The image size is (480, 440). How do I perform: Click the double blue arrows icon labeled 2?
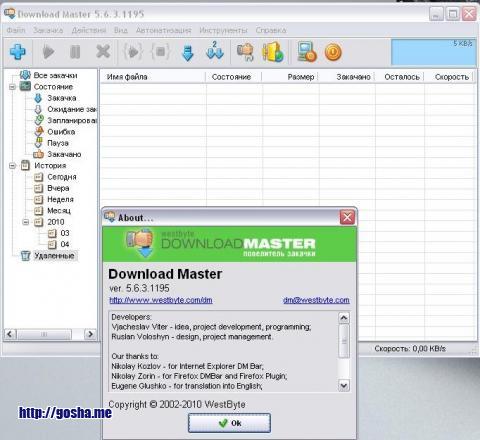point(215,51)
